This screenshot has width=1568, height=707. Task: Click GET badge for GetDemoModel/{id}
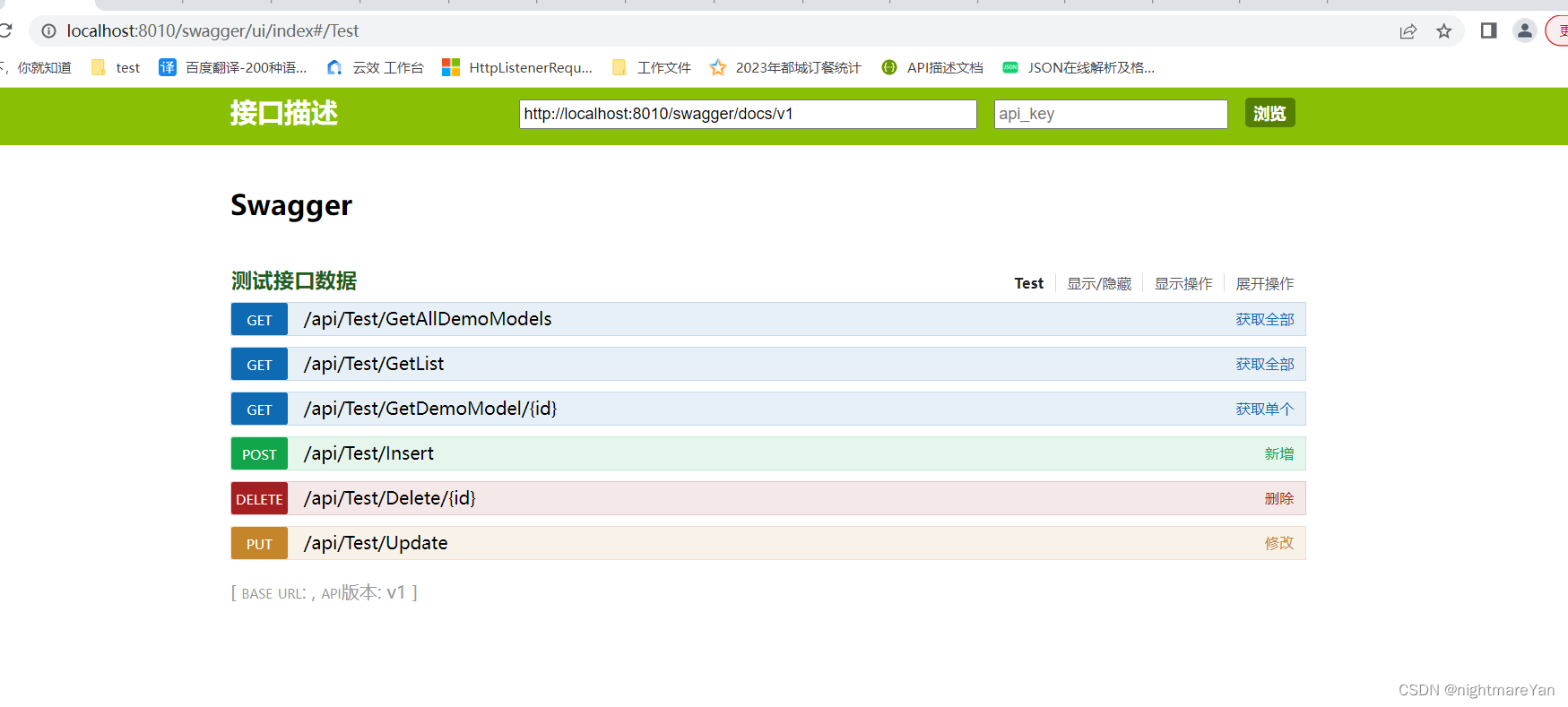tap(259, 410)
